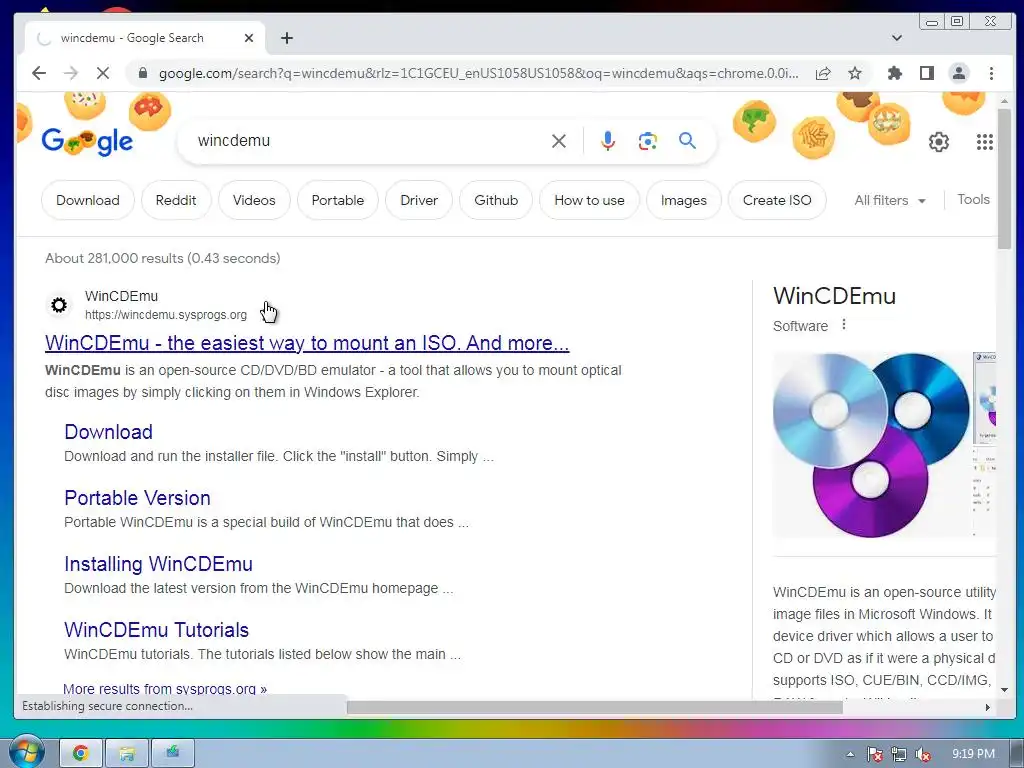Image resolution: width=1024 pixels, height=768 pixels.
Task: Click the WinCDEmu site favicon gear
Action: coord(59,305)
